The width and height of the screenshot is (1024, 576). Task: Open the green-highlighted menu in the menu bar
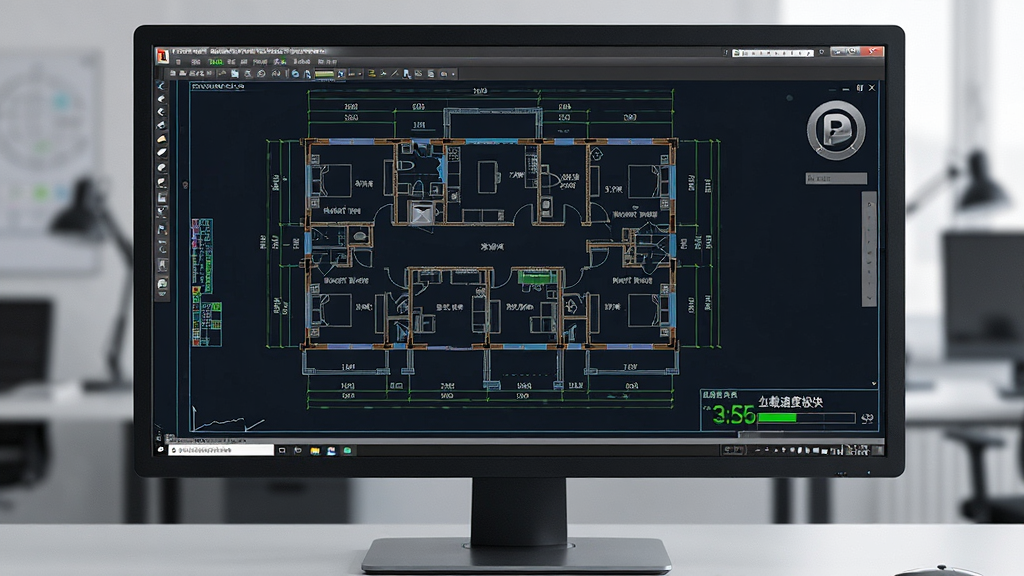[x=215, y=62]
